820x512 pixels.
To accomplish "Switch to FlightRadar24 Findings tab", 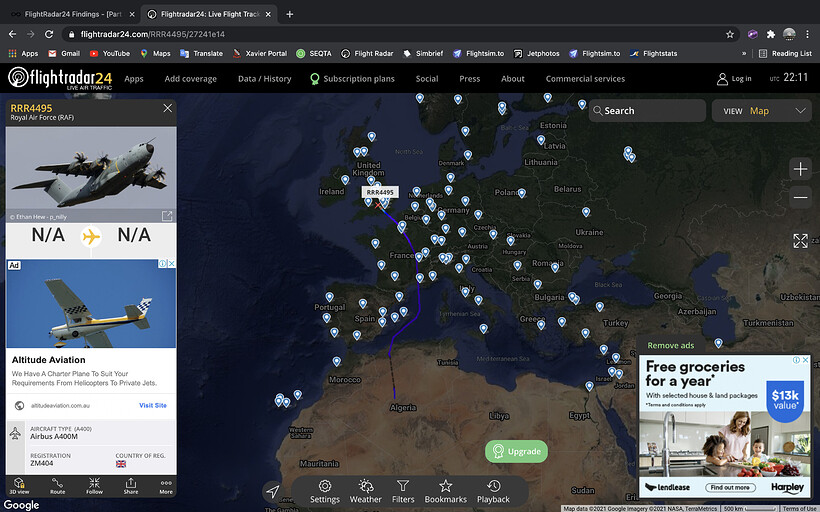I will (x=73, y=14).
